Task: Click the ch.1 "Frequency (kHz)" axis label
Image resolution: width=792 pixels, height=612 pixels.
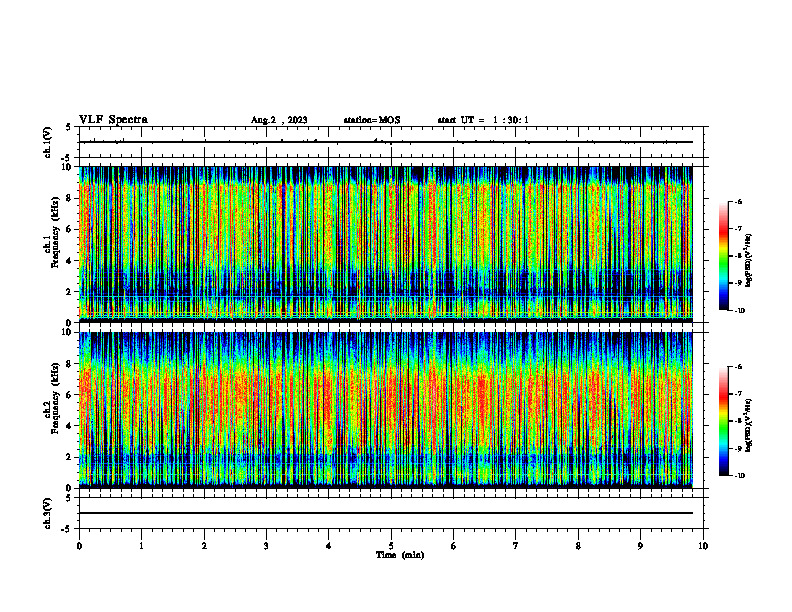Action: 55,232
